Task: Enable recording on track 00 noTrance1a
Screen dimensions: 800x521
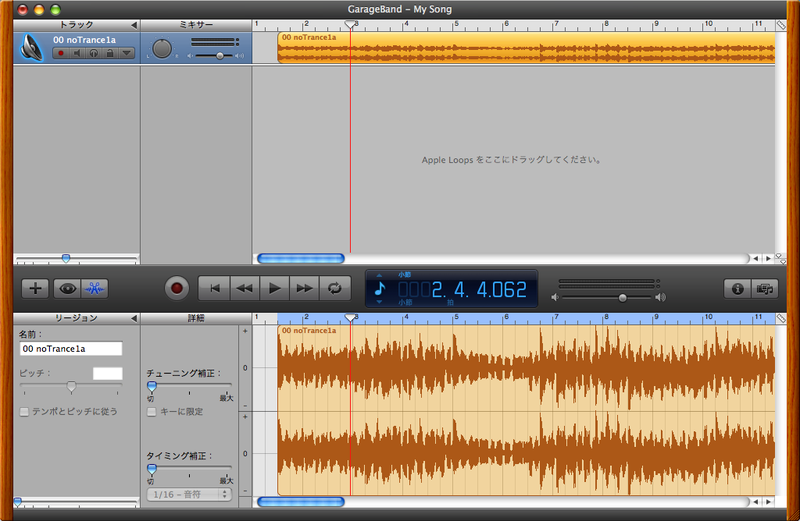Action: click(61, 53)
